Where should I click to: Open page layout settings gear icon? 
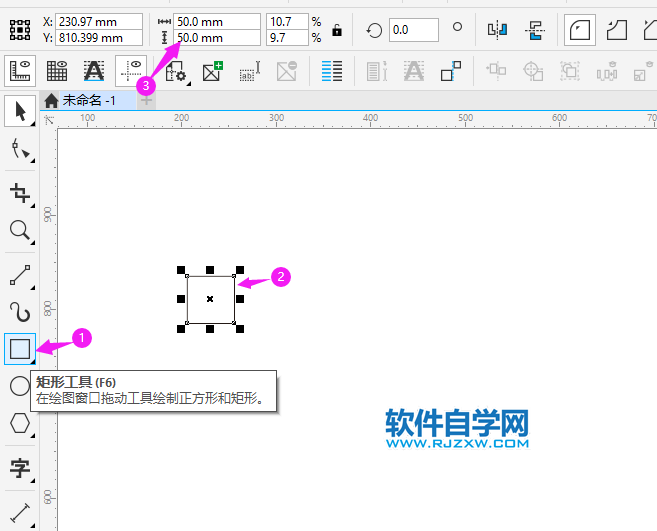click(176, 71)
